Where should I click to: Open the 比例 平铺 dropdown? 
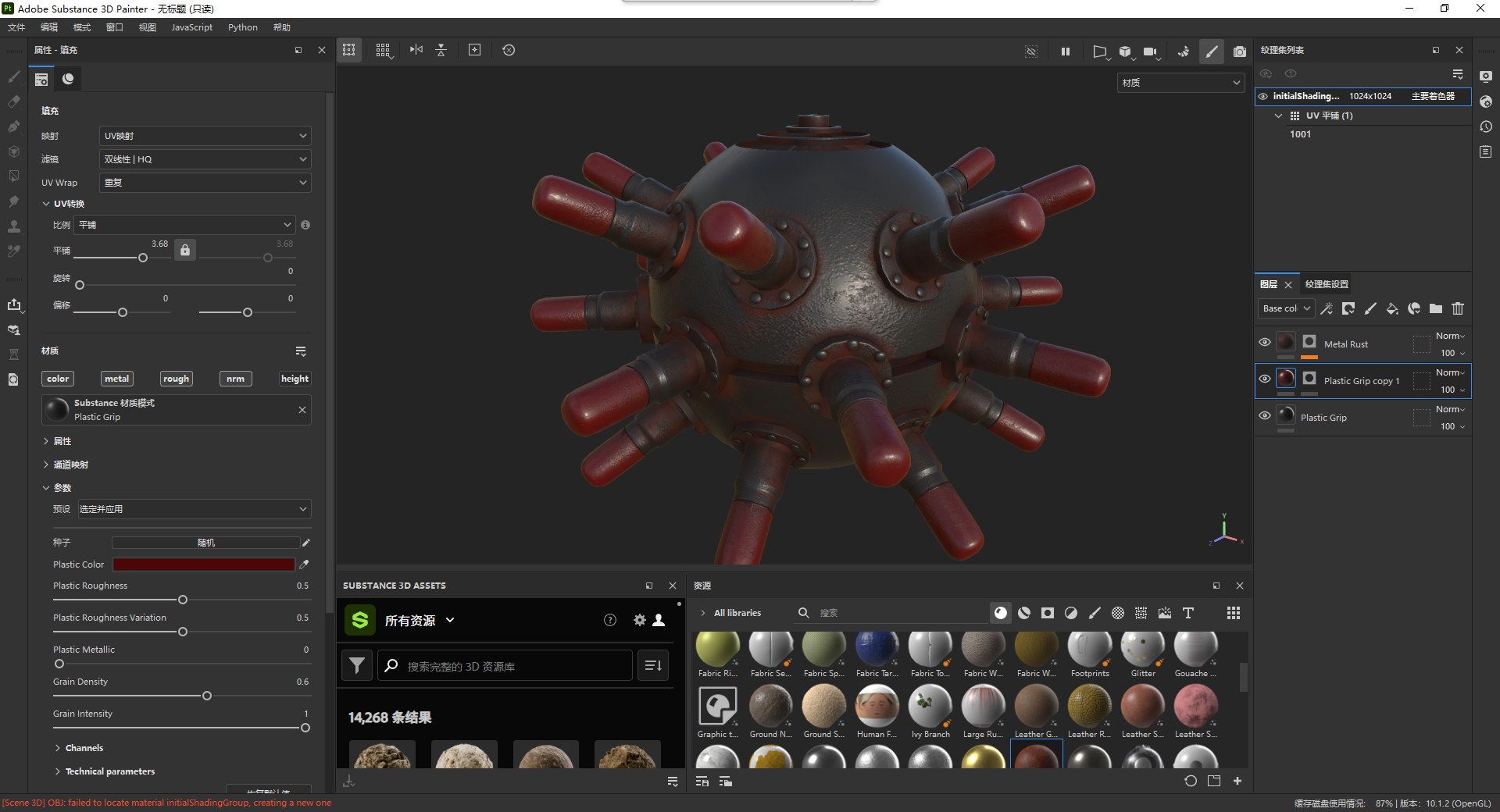click(184, 225)
